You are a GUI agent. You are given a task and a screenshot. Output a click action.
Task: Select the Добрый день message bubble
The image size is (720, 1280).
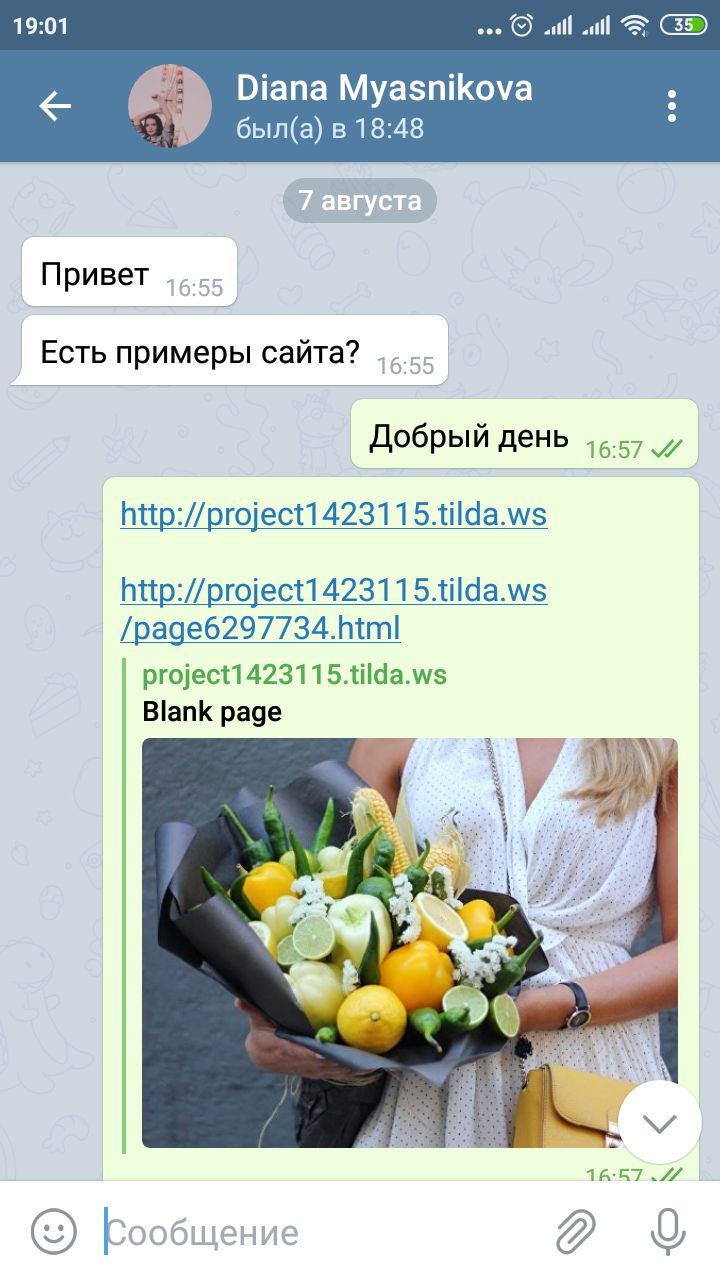[x=524, y=434]
